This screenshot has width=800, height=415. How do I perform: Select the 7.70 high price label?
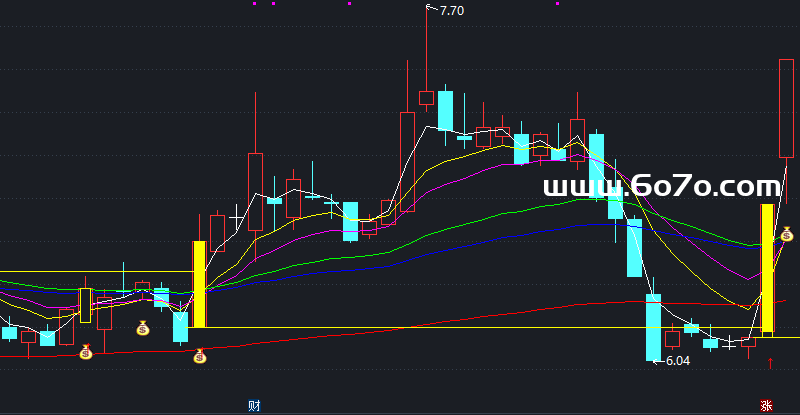pos(449,11)
